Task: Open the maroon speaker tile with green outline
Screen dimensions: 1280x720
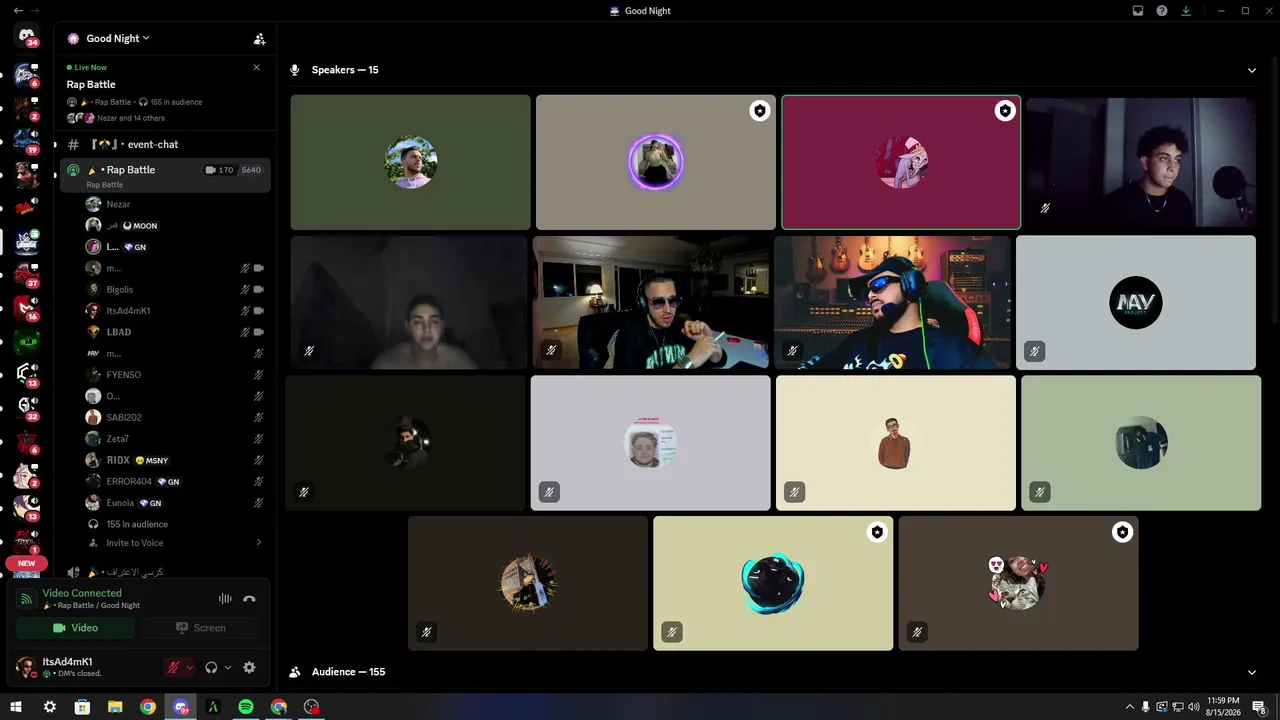Action: (x=901, y=162)
